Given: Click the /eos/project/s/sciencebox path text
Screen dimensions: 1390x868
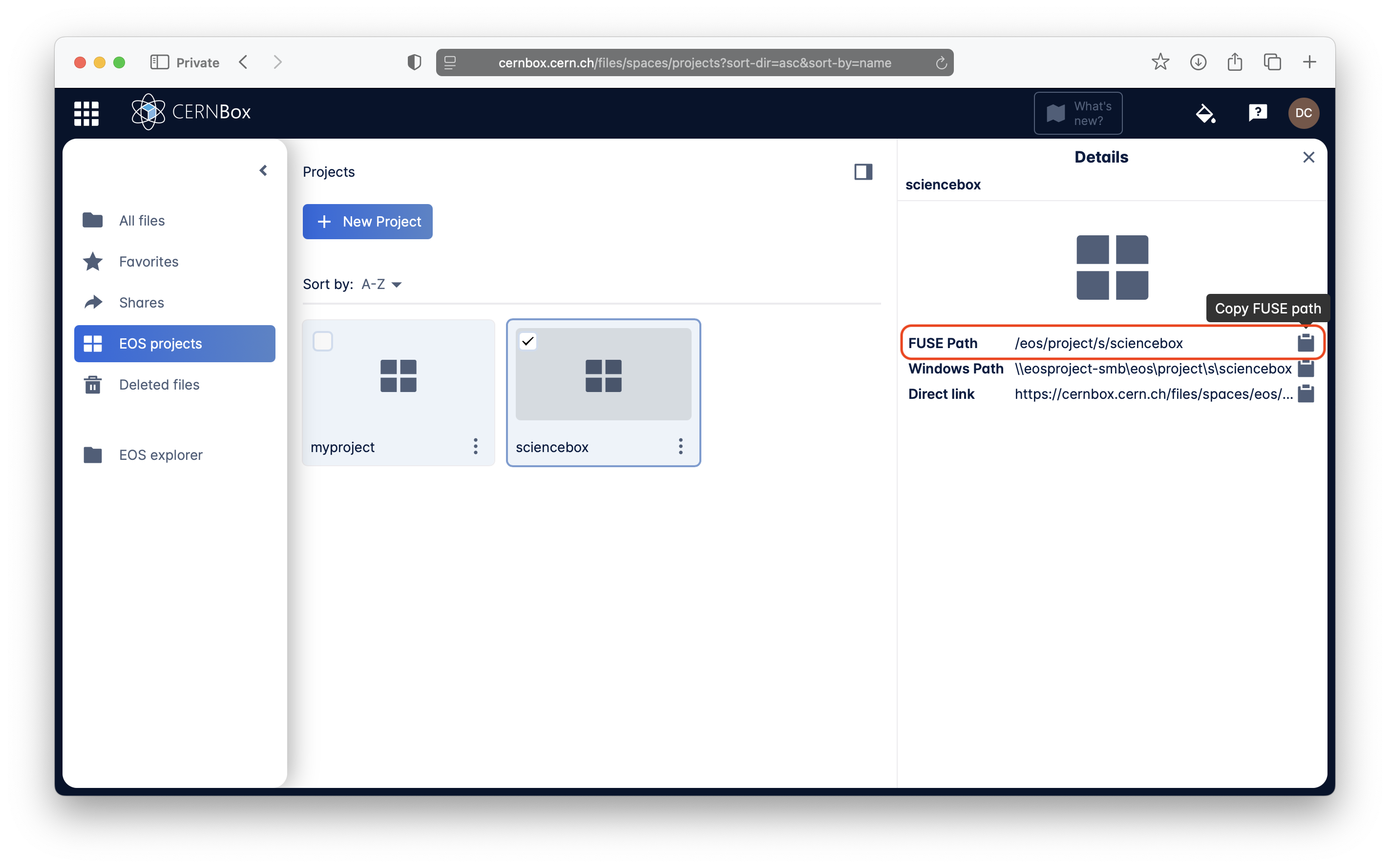Looking at the screenshot, I should coord(1098,343).
